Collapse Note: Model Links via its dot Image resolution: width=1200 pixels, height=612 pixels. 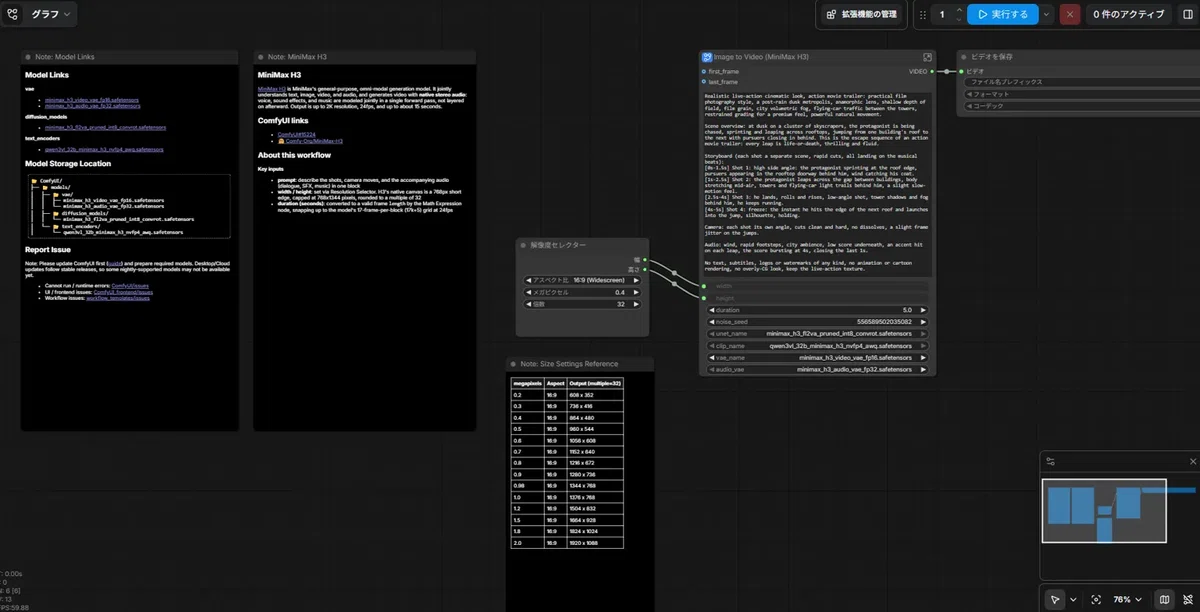click(27, 58)
